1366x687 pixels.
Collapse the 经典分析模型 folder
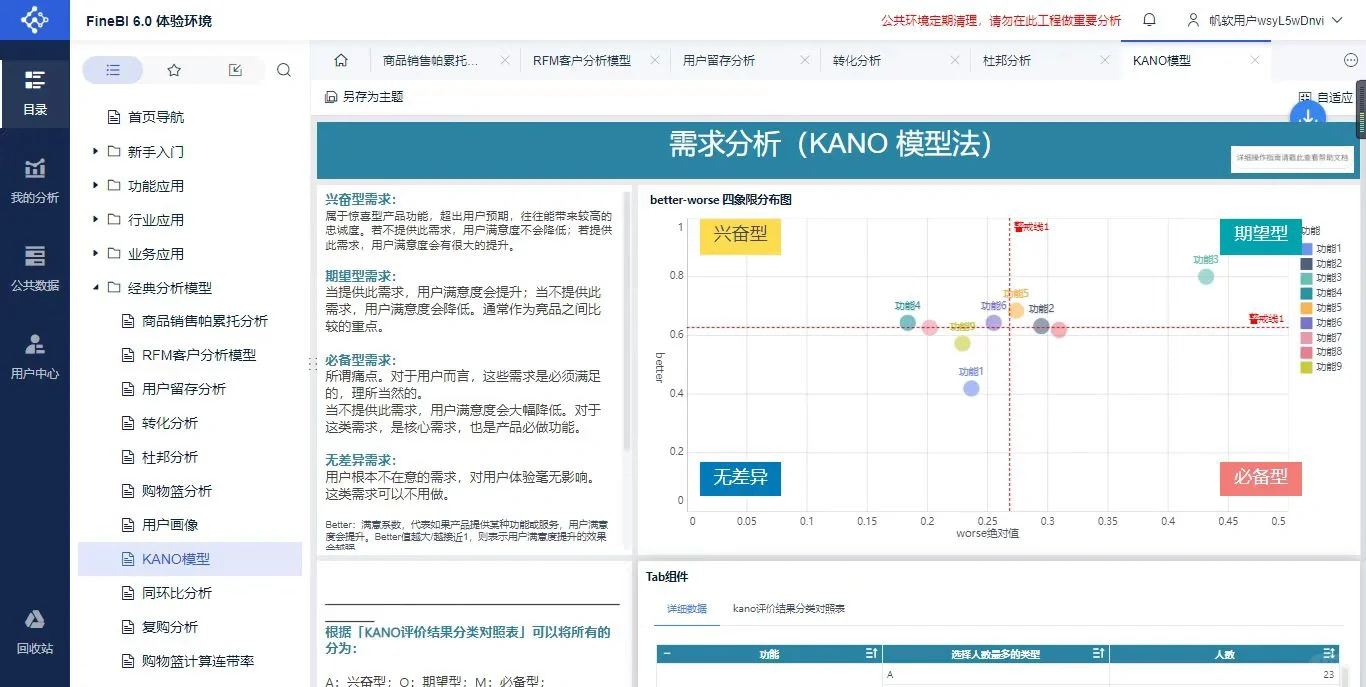[x=98, y=287]
